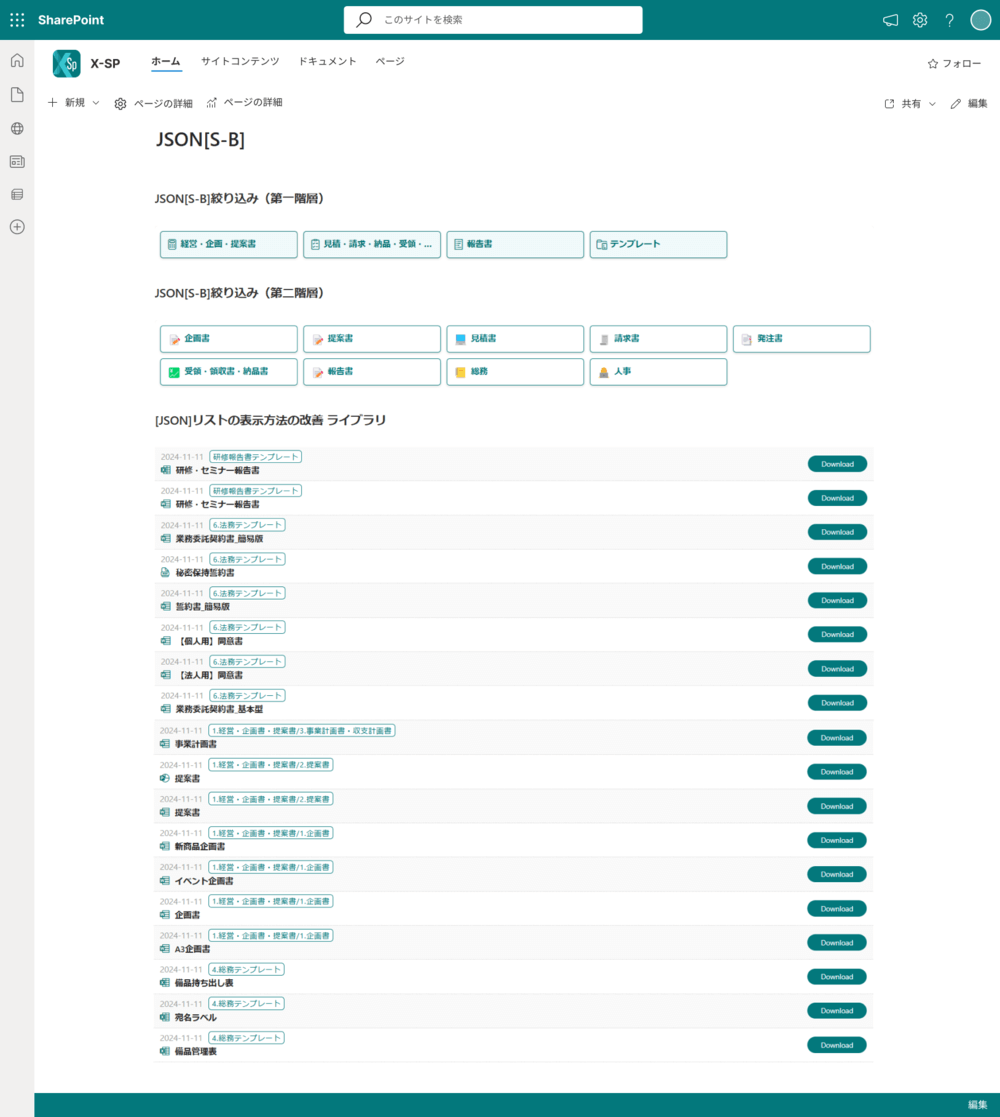1000x1117 pixels.
Task: Switch to the サイトコンテンツ tab
Action: click(240, 62)
